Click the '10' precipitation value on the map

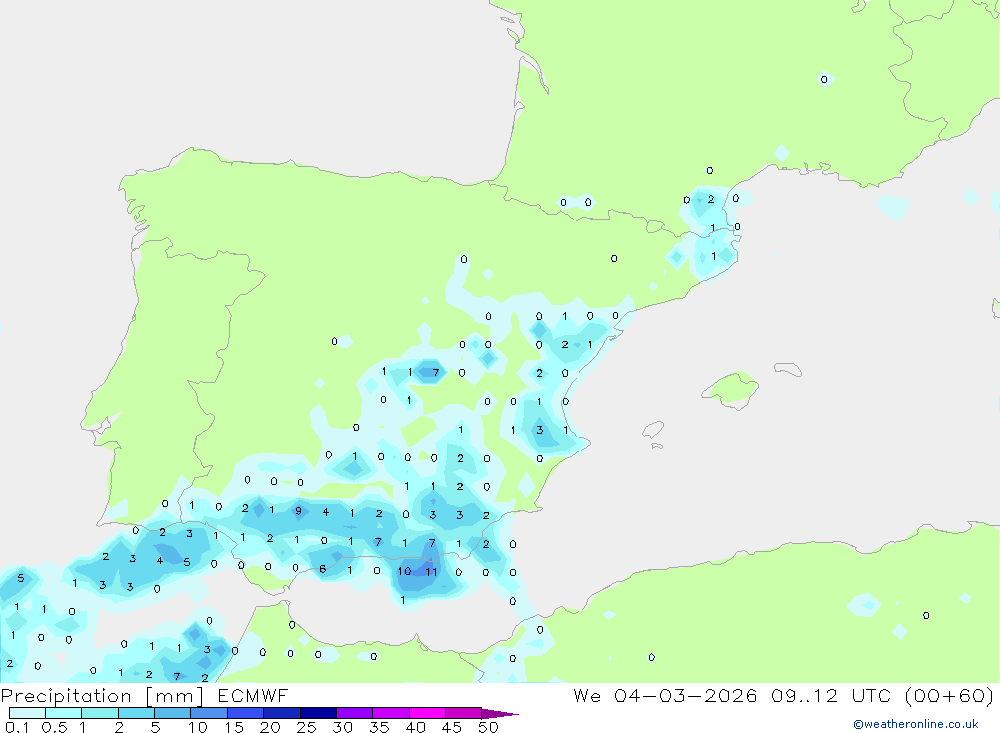tap(404, 571)
